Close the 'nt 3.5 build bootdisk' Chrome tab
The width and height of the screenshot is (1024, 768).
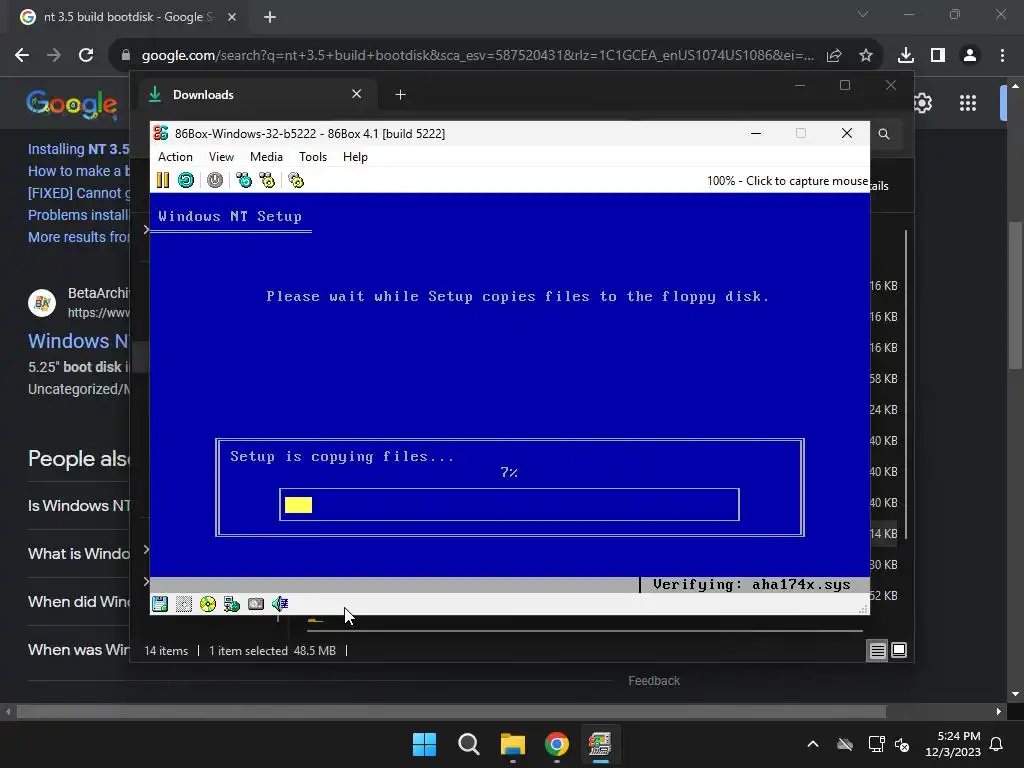pyautogui.click(x=232, y=17)
